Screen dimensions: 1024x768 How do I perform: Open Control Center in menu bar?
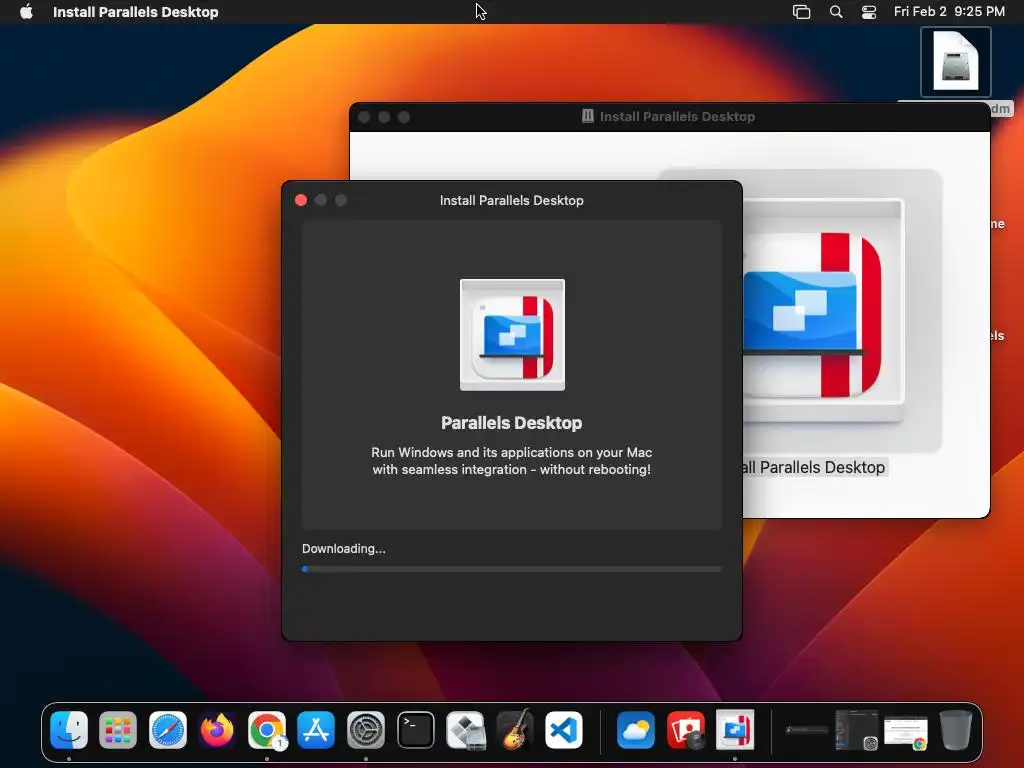pos(869,12)
